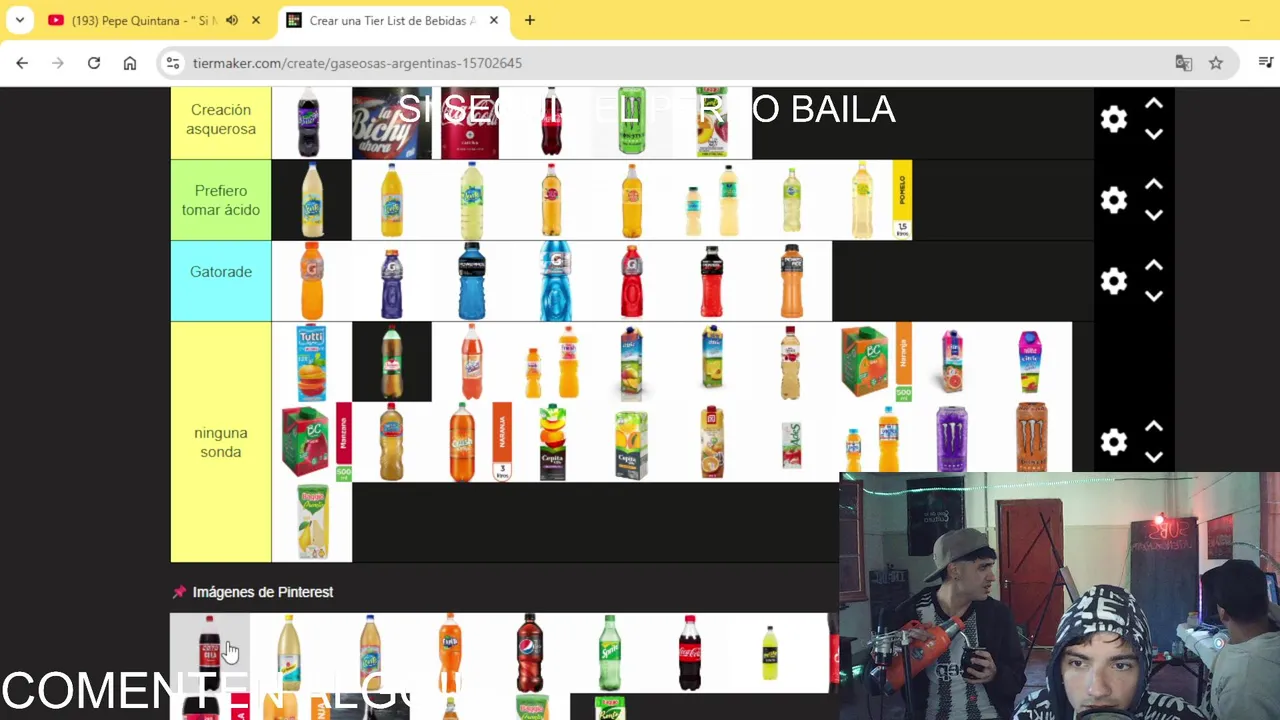1280x720 pixels.
Task: Click the Imágenes de Pinterest heading
Action: pyautogui.click(x=263, y=592)
